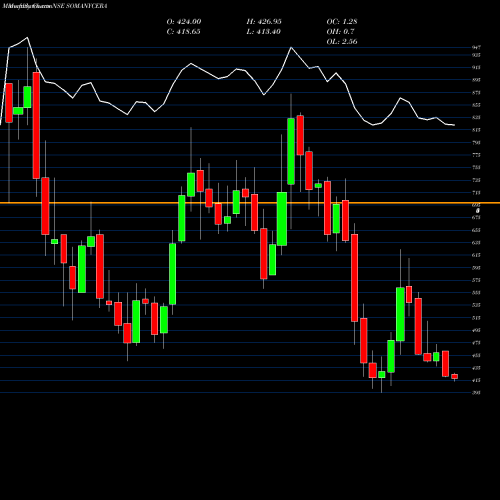Click the 947 price axis label
This screenshot has width=500, height=500.
(x=476, y=47)
